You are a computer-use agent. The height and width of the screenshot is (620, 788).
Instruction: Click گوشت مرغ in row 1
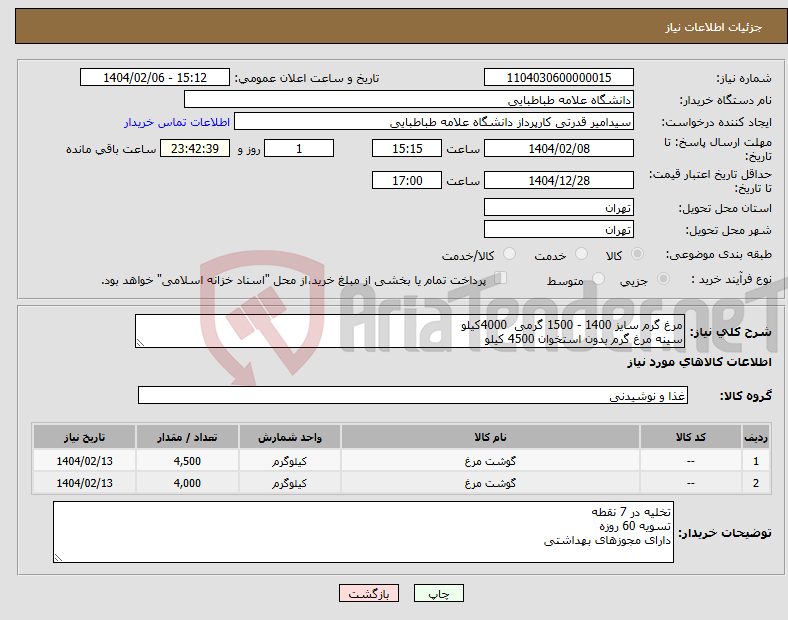click(490, 461)
